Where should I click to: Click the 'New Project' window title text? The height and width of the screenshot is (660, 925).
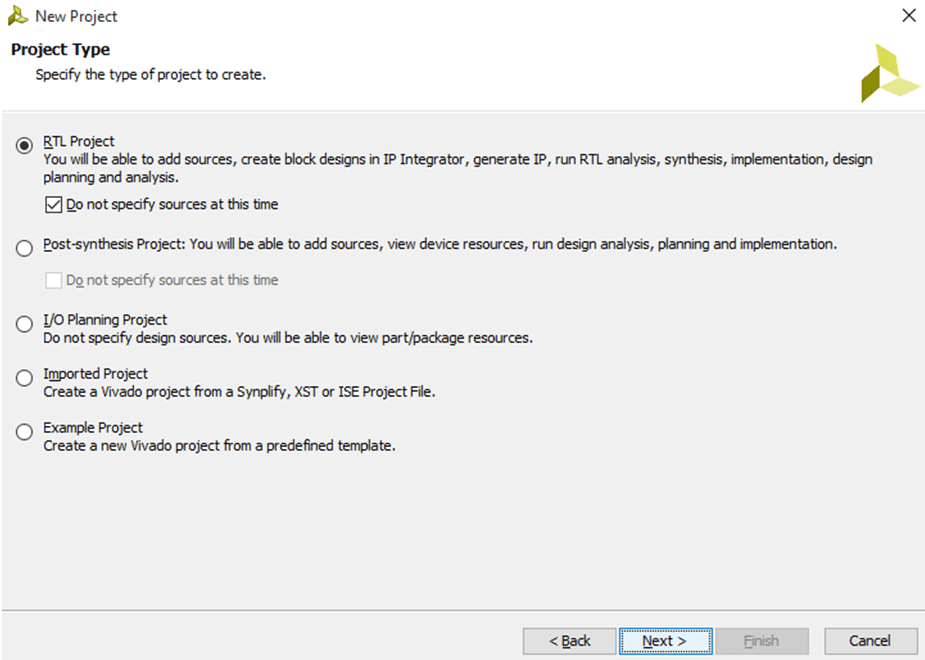pyautogui.click(x=76, y=17)
